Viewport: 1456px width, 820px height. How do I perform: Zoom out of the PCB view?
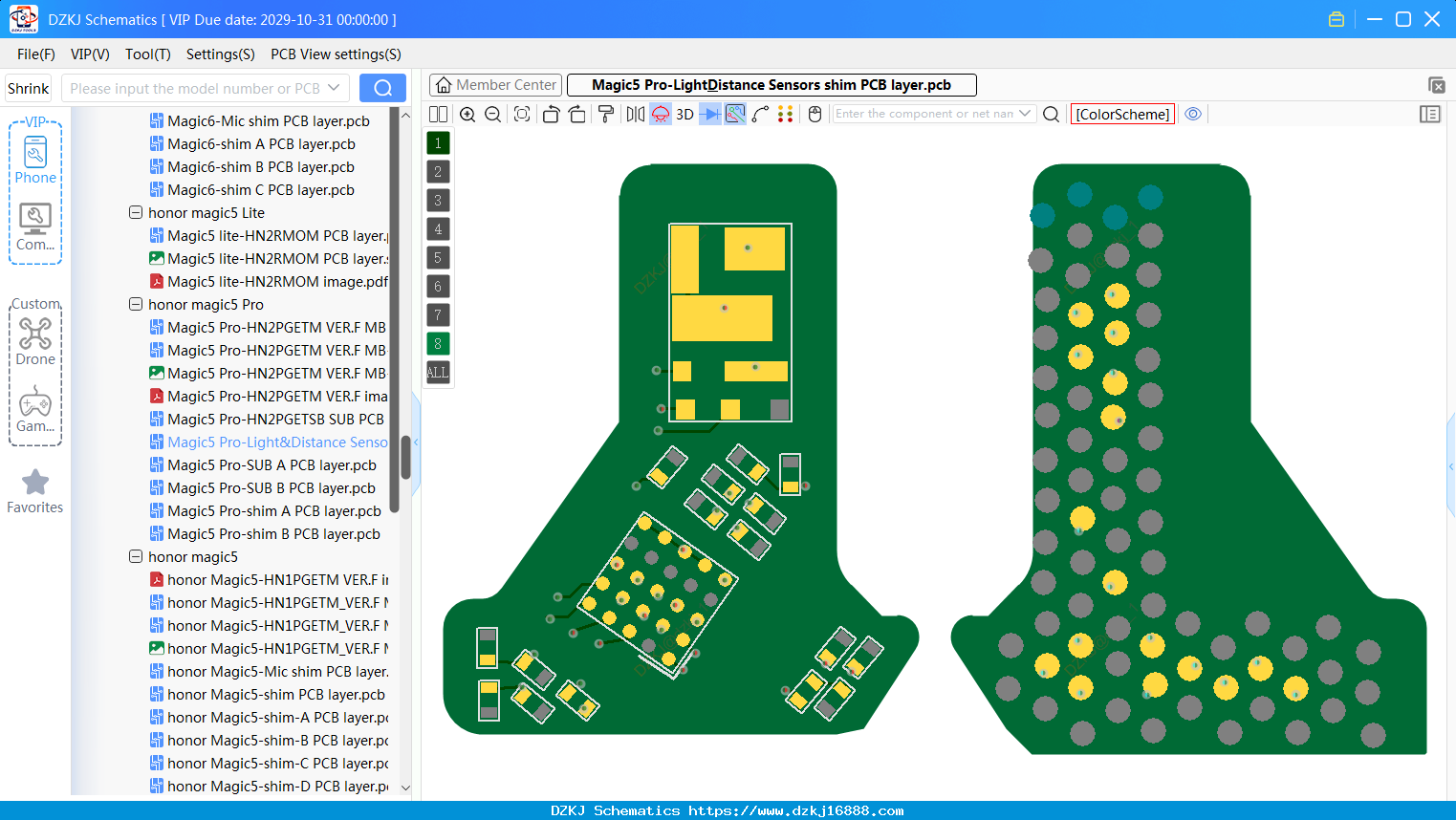493,114
